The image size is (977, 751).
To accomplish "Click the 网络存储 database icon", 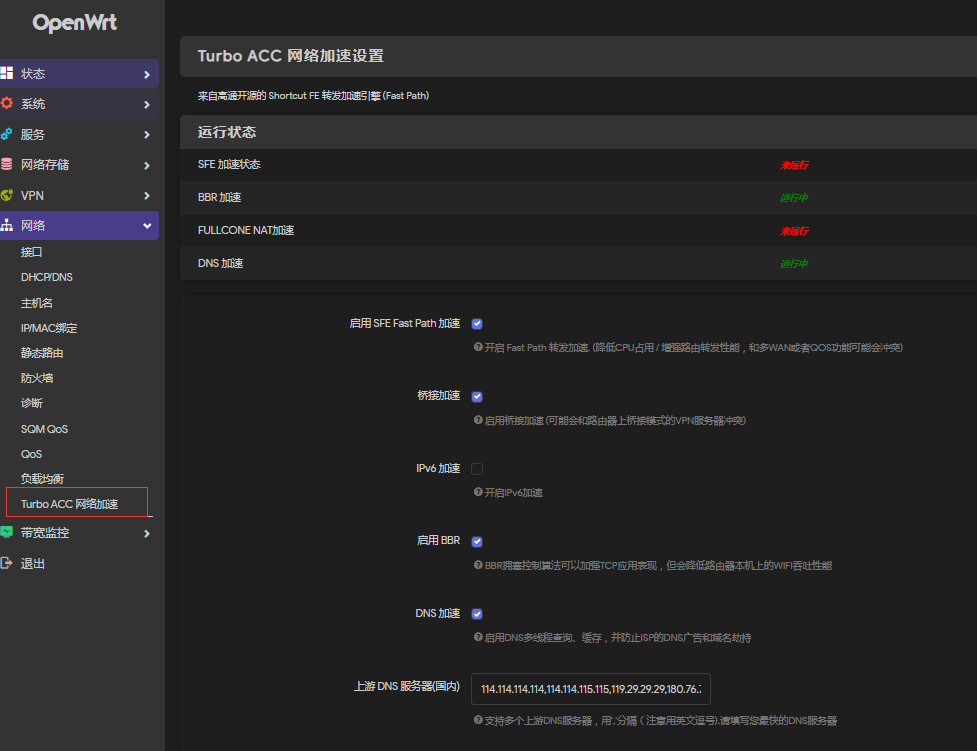I will [7, 165].
